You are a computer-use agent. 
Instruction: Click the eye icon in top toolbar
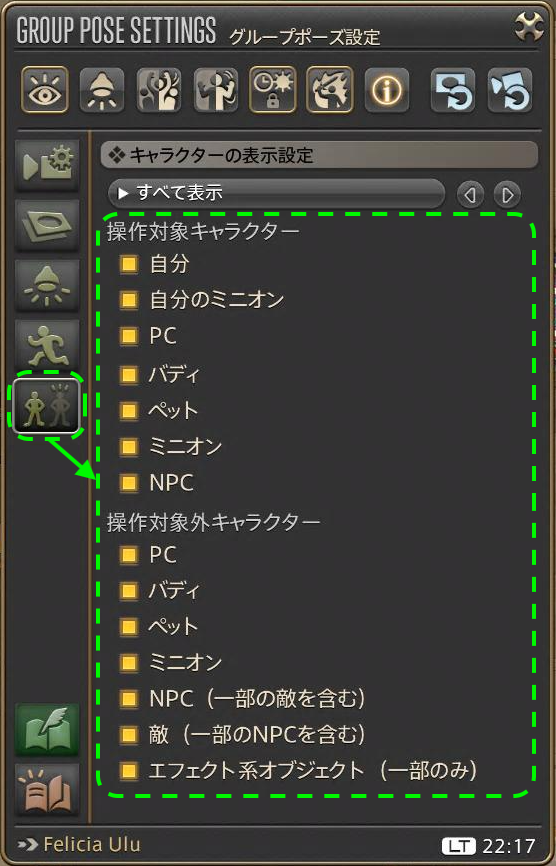(x=45, y=90)
